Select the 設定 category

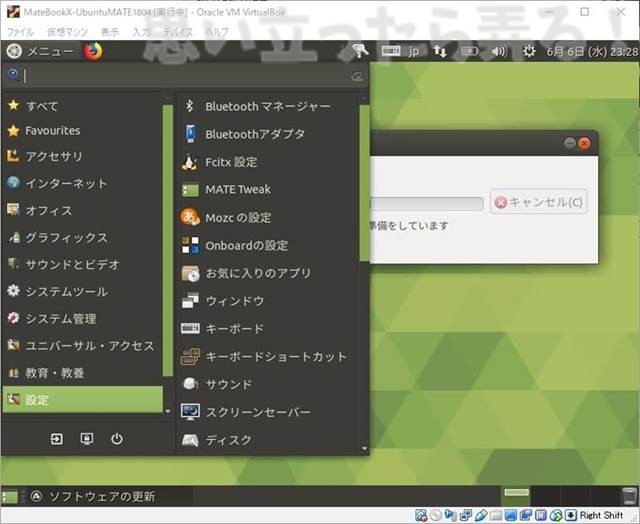coord(83,400)
